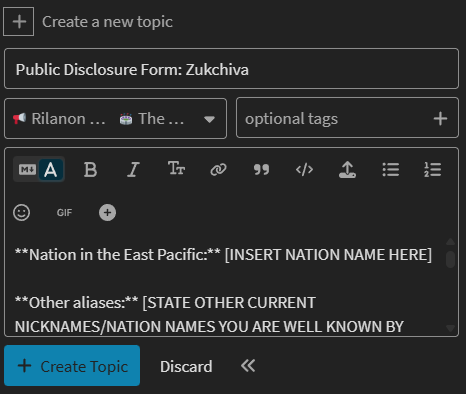Insert a numbered list
The width and height of the screenshot is (466, 394).
click(433, 170)
